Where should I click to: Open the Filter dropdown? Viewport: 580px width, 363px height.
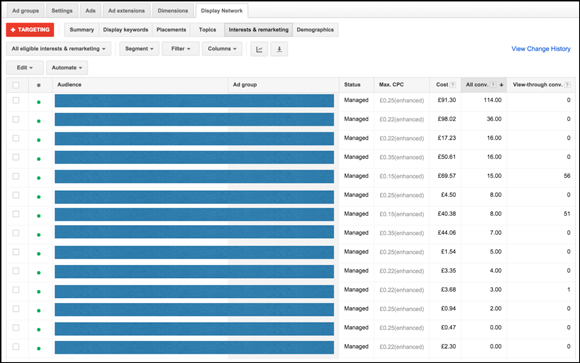[181, 49]
